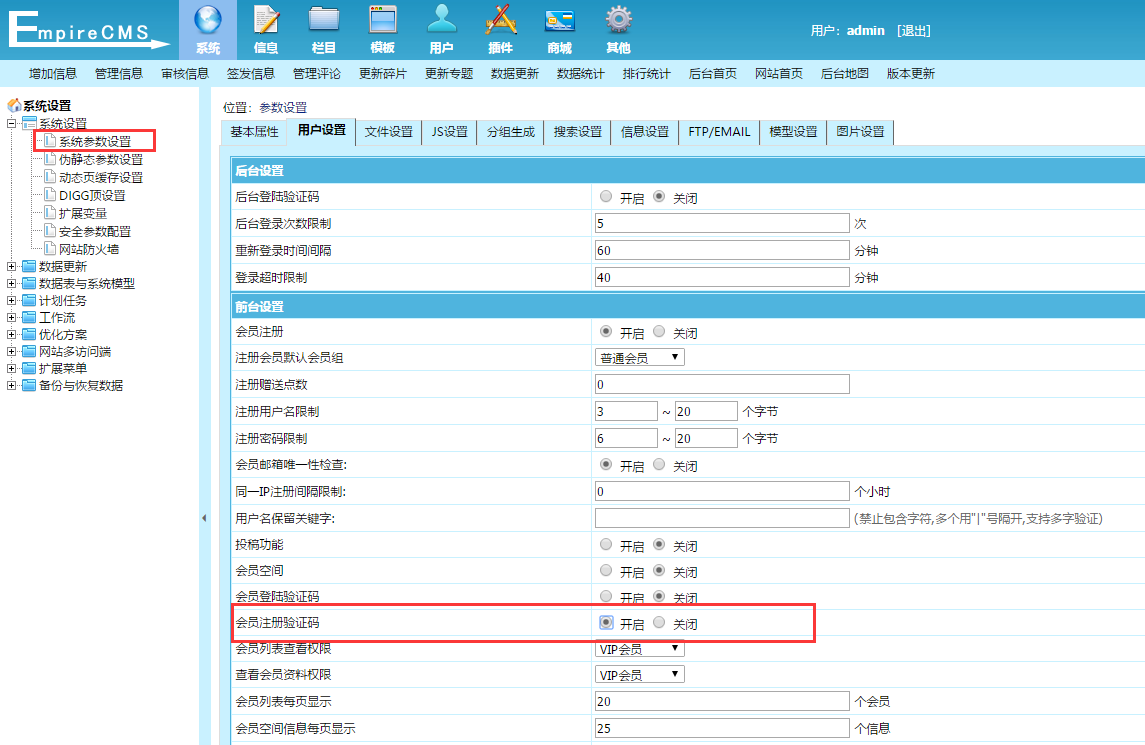Click the [退出] logout link
This screenshot has height=745, width=1145.
[x=914, y=31]
